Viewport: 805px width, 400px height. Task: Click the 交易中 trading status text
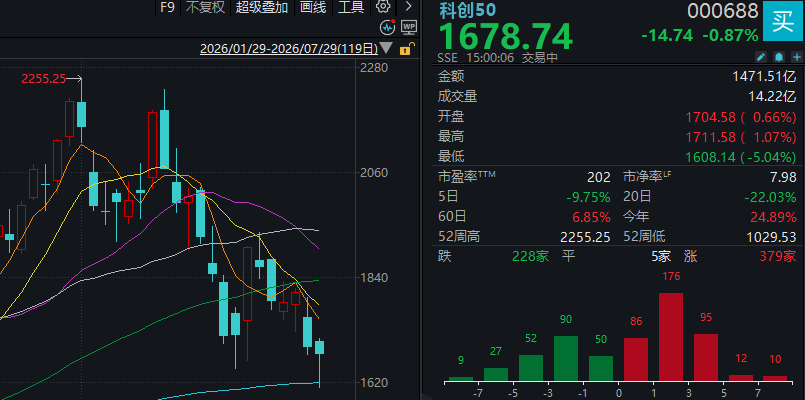540,58
